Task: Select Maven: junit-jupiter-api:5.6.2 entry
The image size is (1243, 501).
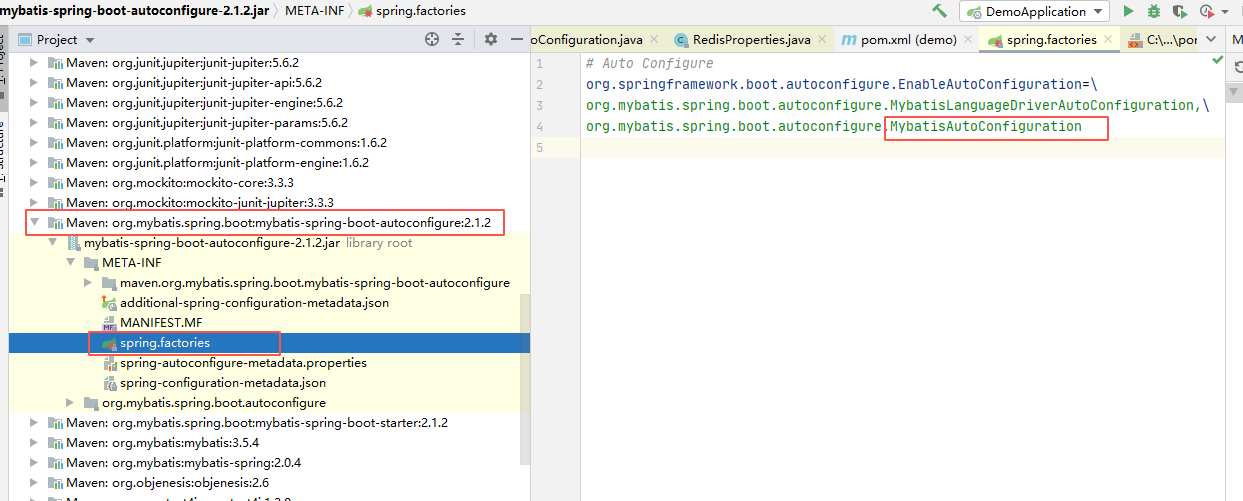Action: tap(194, 83)
